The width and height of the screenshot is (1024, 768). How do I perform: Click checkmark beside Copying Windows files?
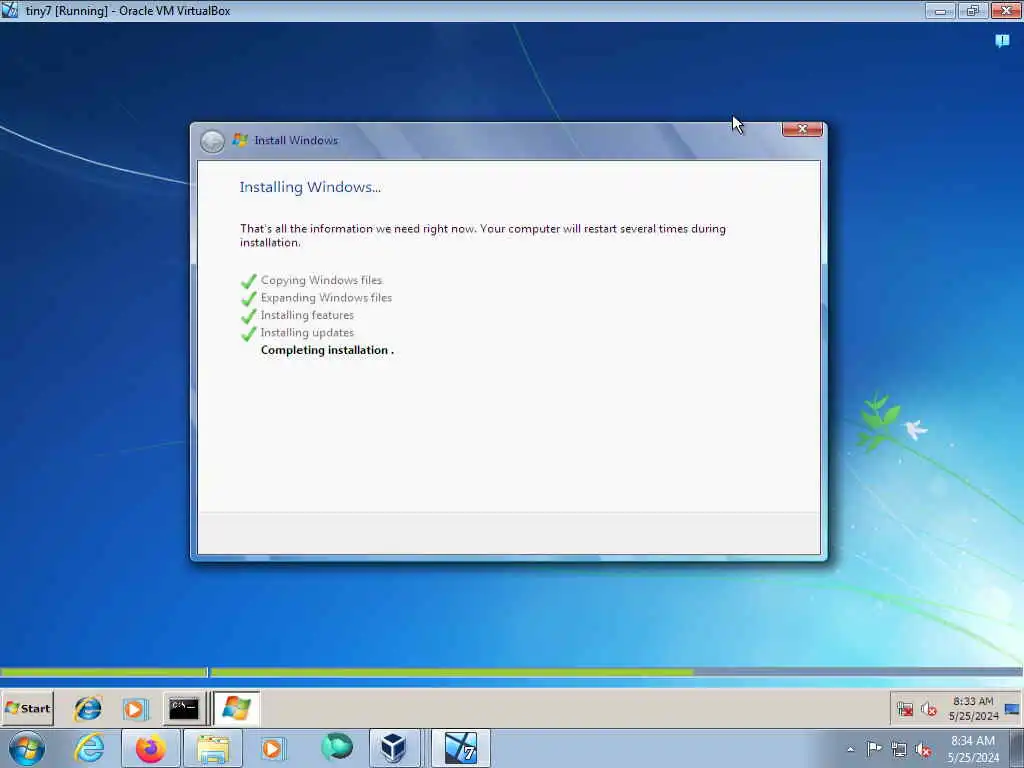point(248,281)
